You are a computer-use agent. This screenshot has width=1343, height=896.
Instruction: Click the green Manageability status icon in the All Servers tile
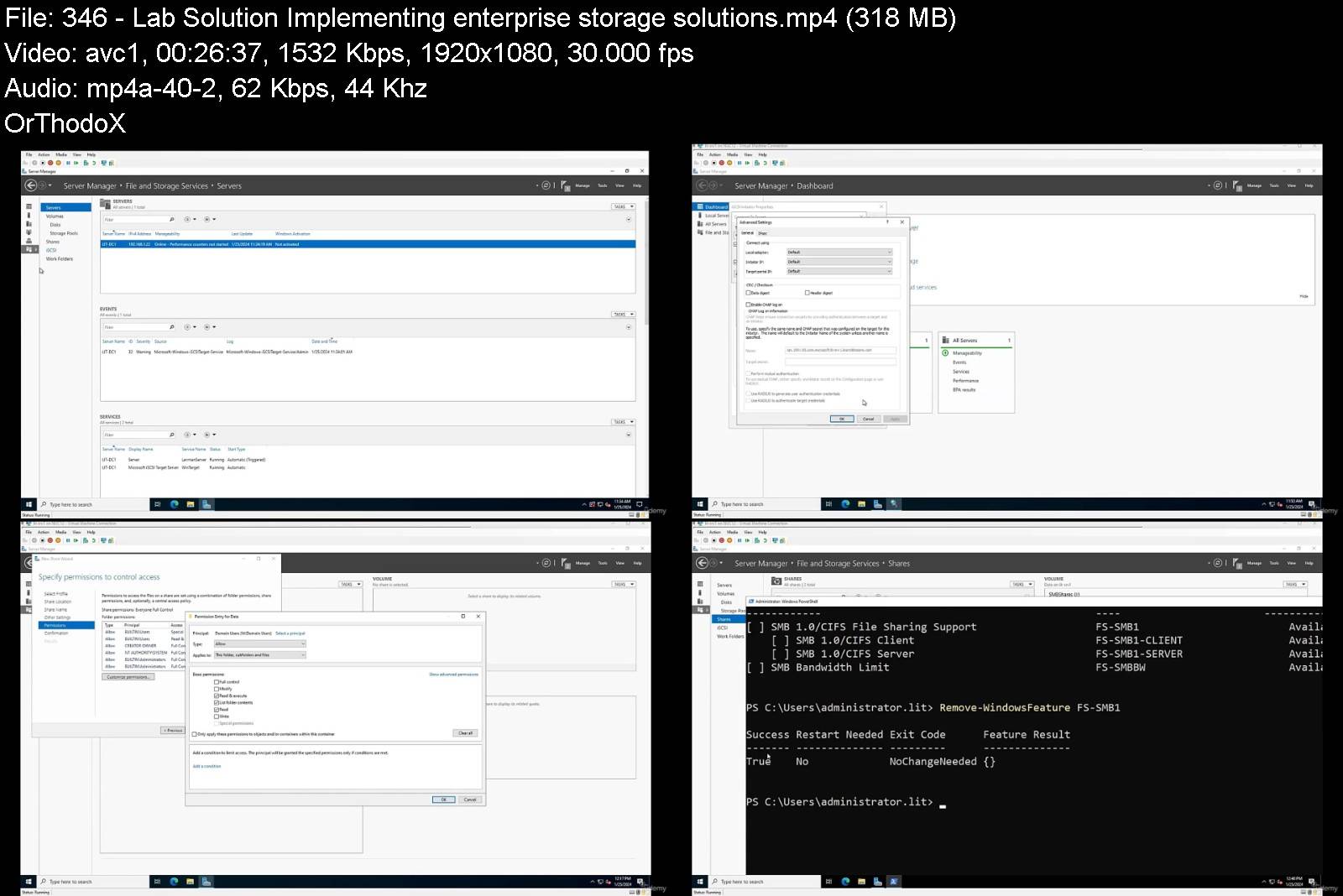pyautogui.click(x=946, y=353)
